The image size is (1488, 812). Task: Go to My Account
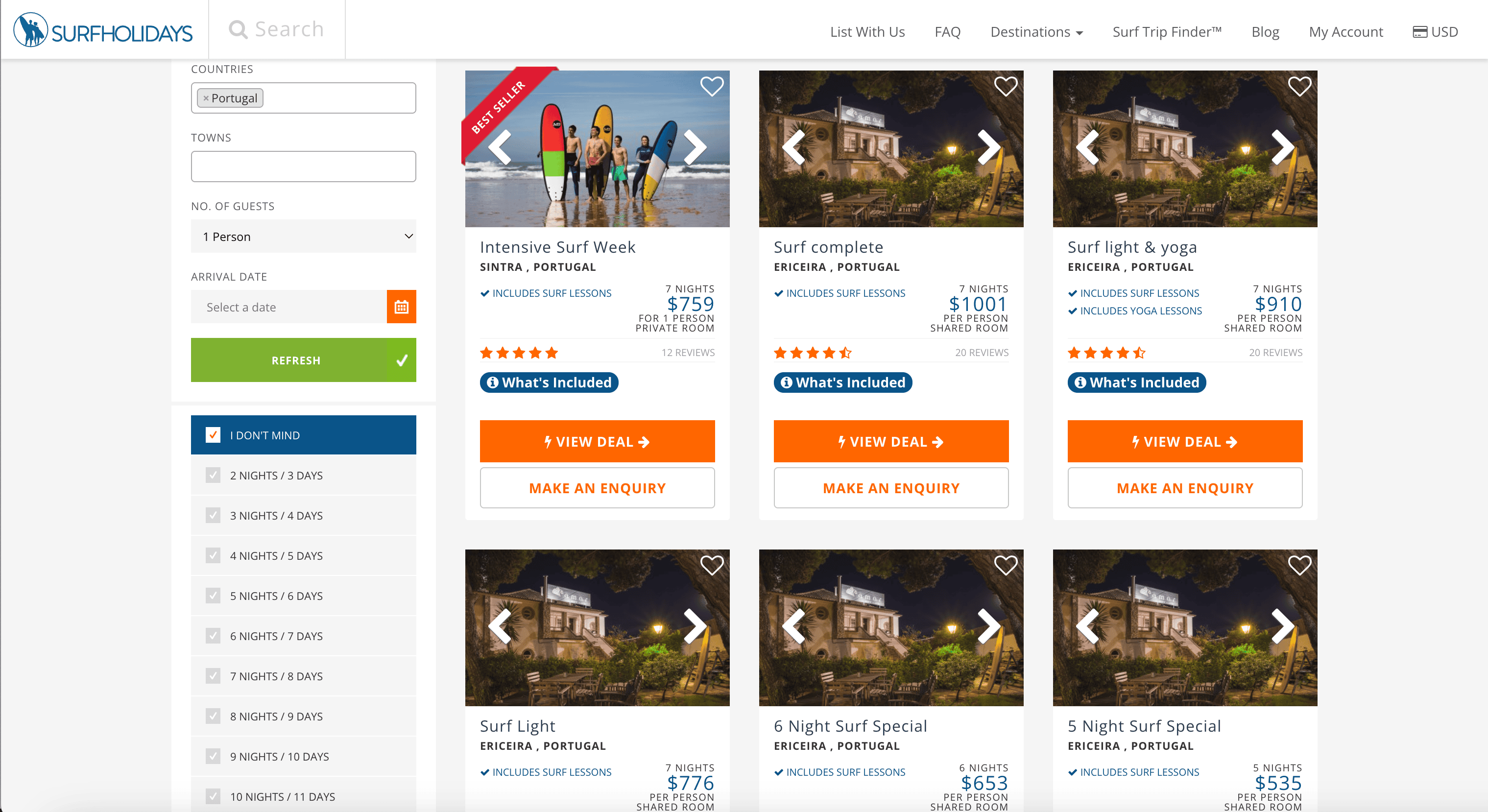tap(1345, 32)
